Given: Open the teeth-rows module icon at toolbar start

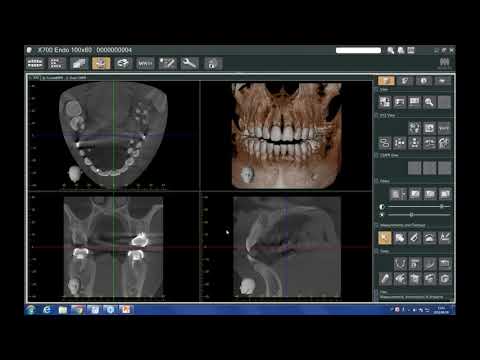Looking at the screenshot, I should (35, 63).
